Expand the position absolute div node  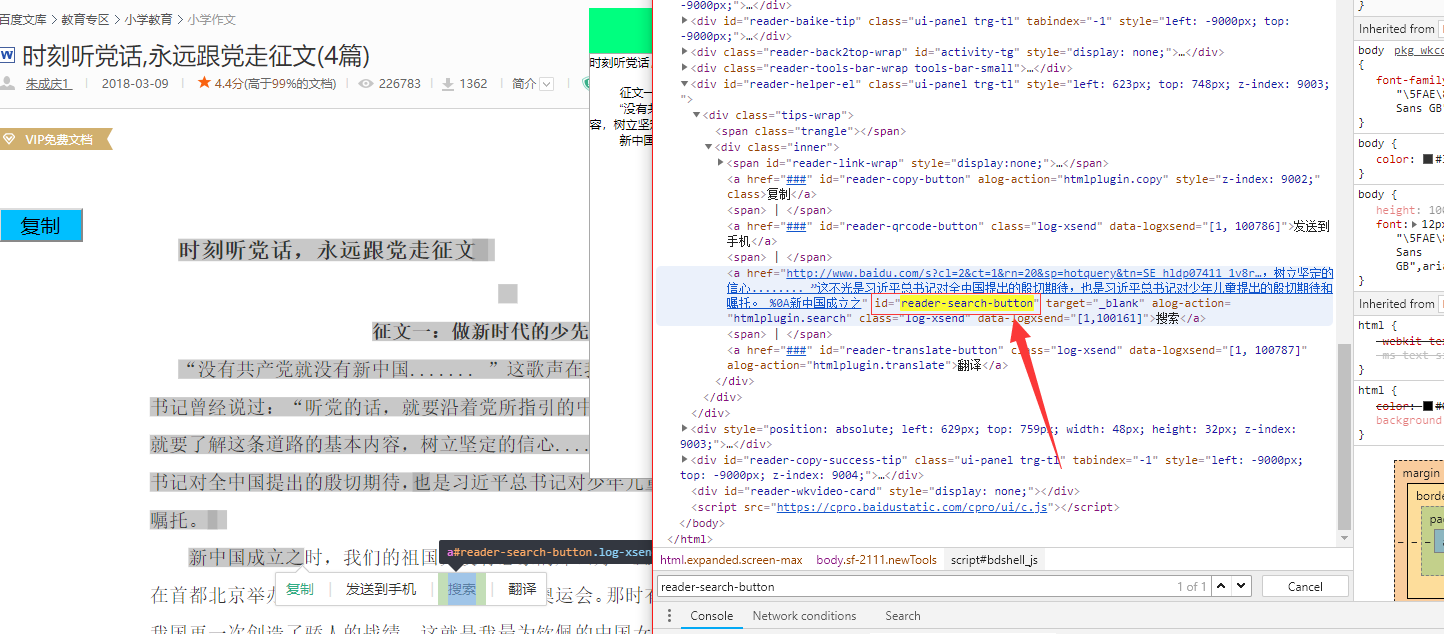[685, 429]
